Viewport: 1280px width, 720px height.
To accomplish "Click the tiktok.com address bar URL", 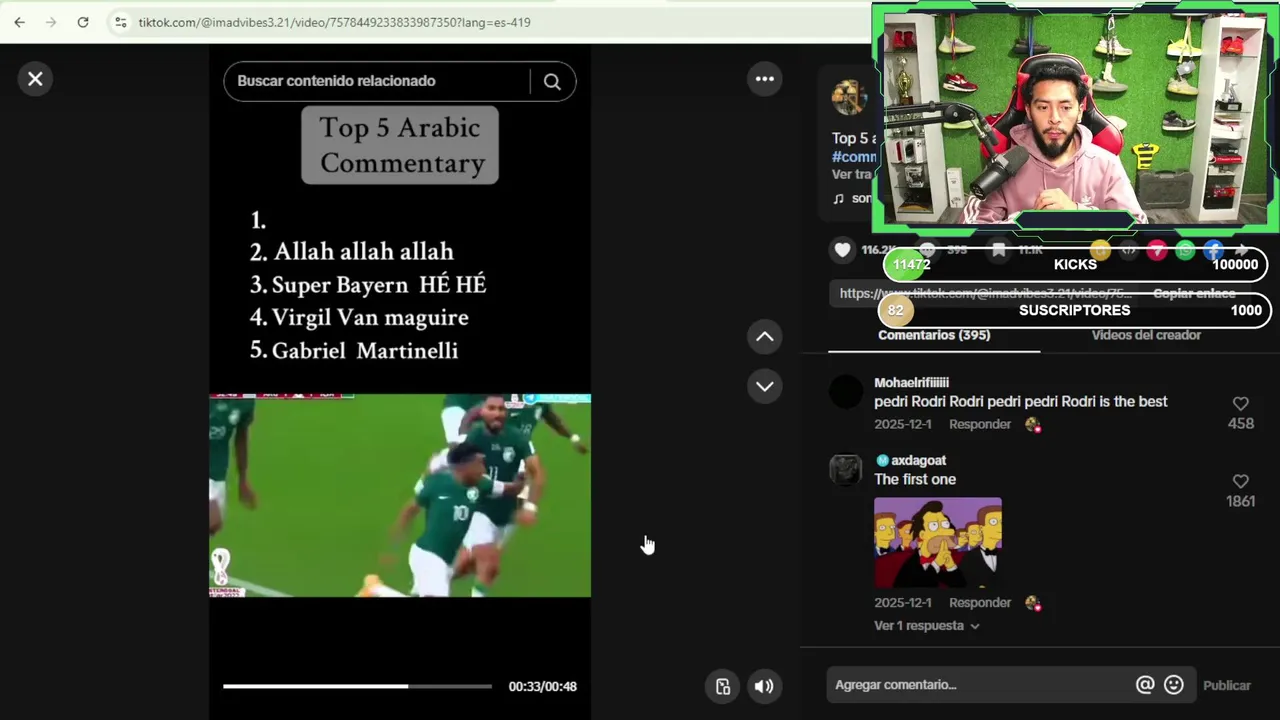I will (334, 22).
